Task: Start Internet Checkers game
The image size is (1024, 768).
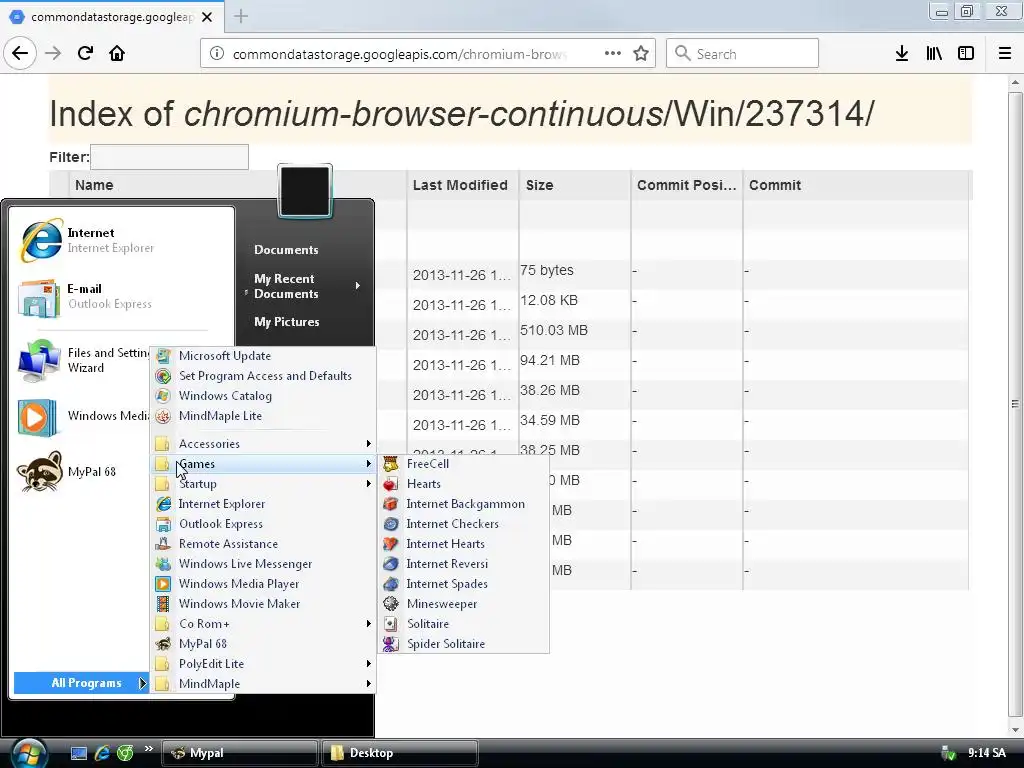Action: click(x=464, y=524)
